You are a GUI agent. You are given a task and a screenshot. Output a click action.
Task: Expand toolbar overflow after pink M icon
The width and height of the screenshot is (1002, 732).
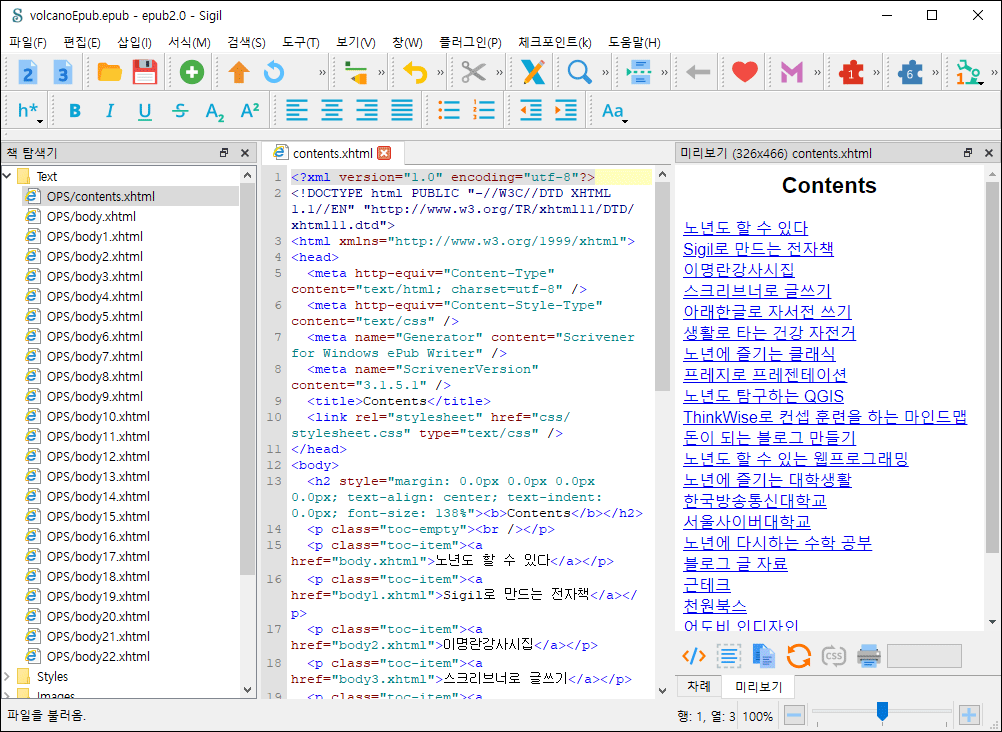[817, 72]
